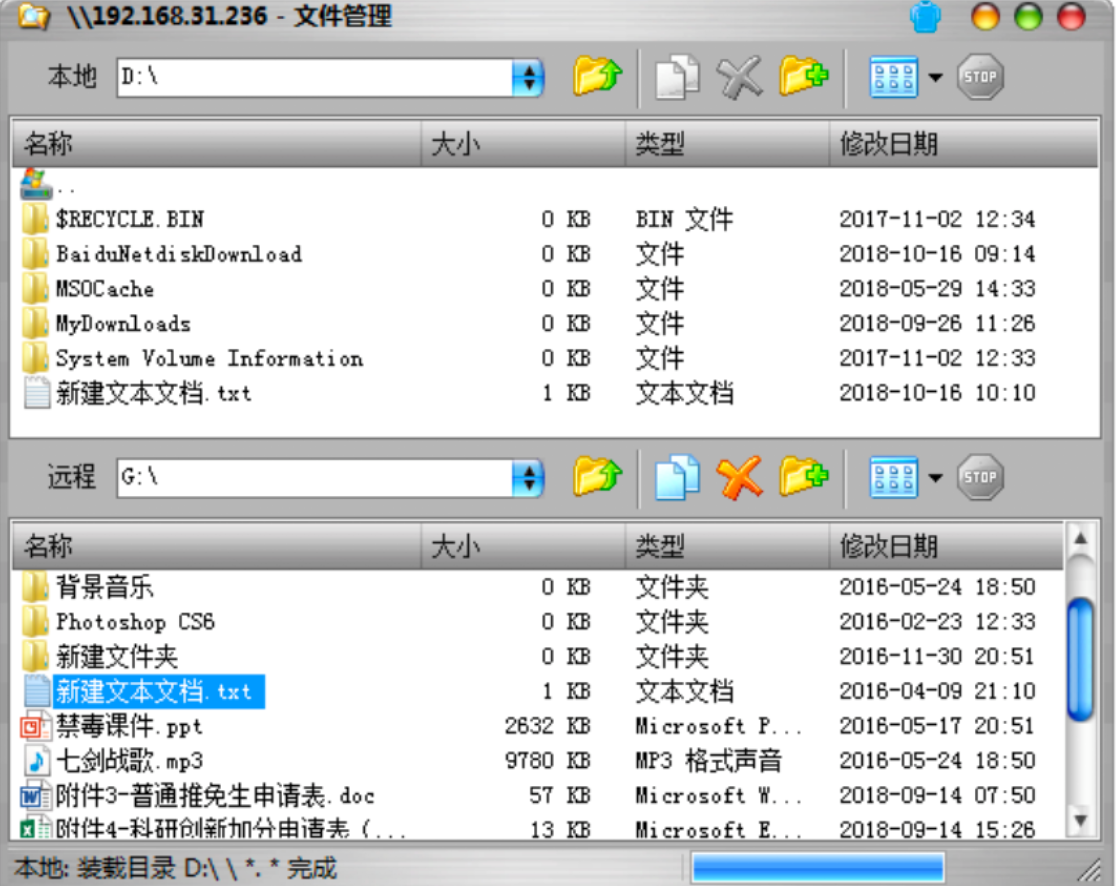This screenshot has width=1116, height=886.
Task: Click the Photoshop CS6 folder icon
Action: pyautogui.click(x=36, y=622)
